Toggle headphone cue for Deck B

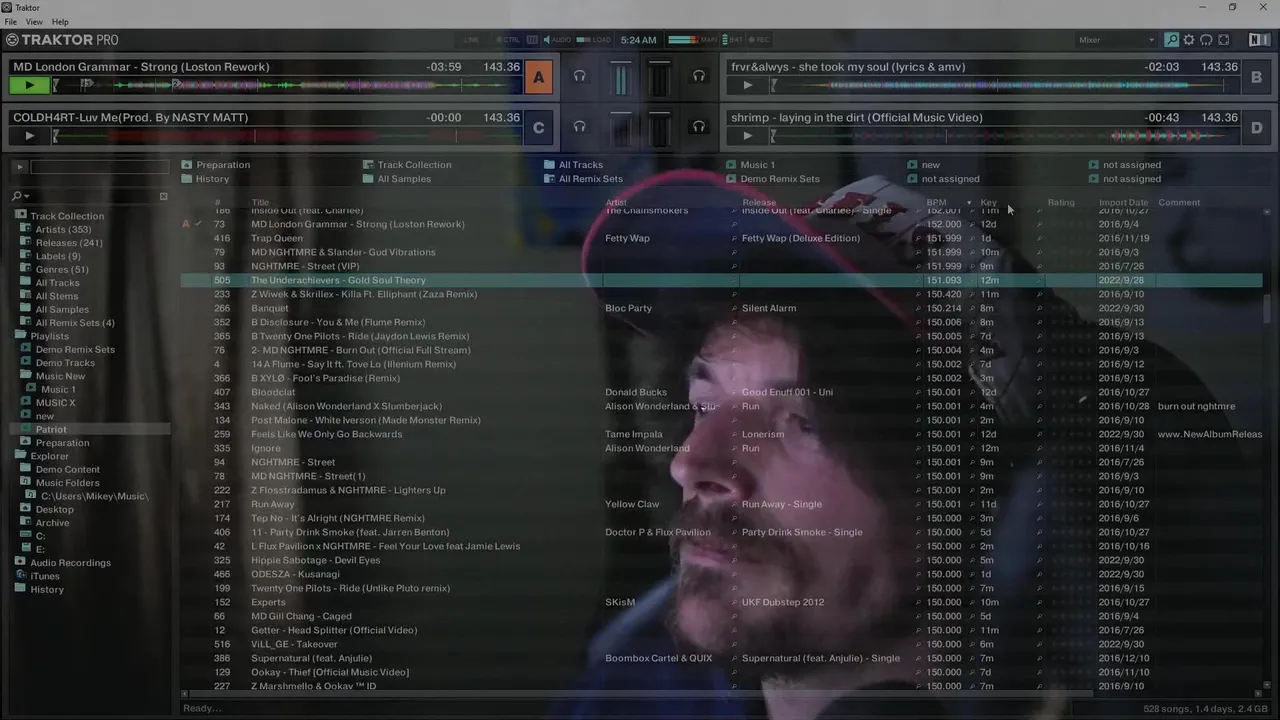coord(699,76)
